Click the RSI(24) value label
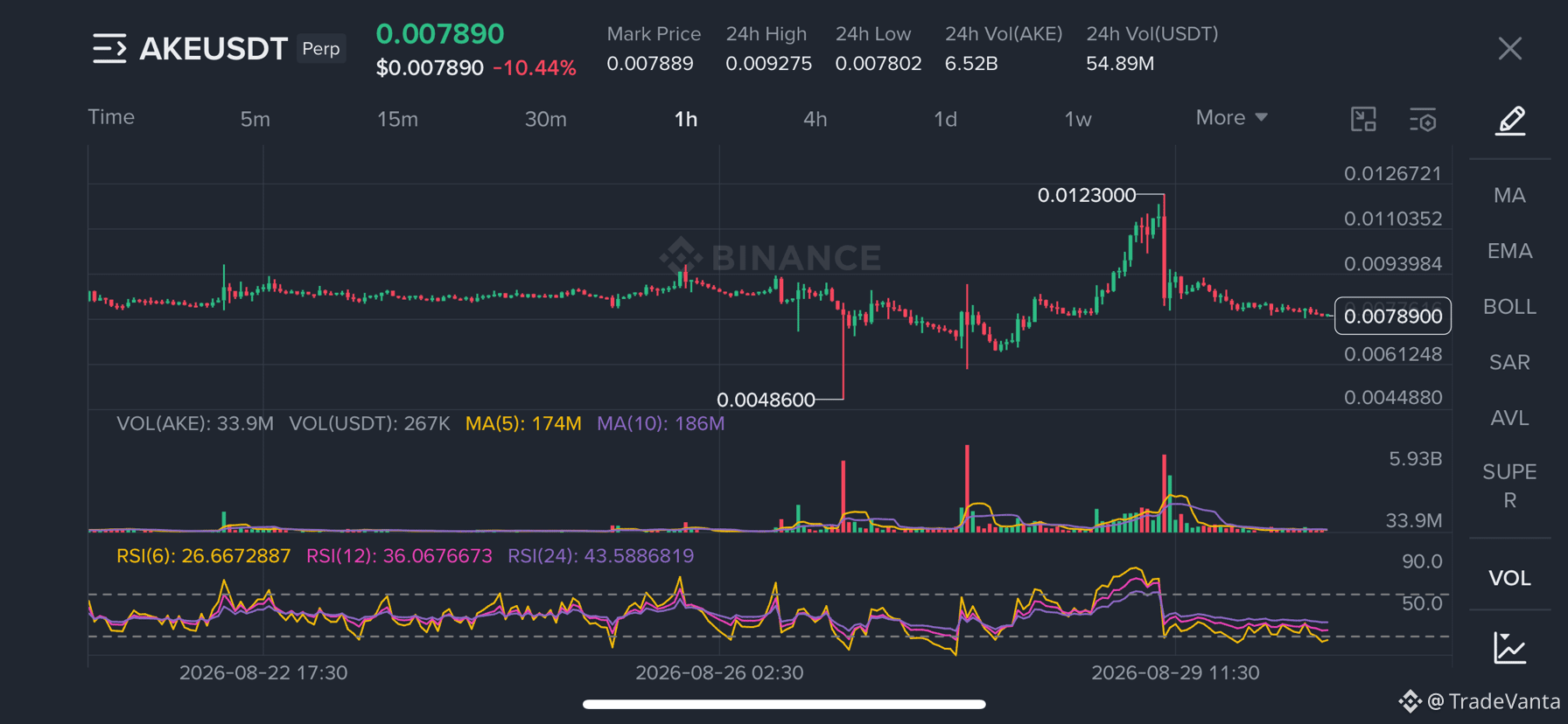This screenshot has width=1568, height=724. tap(601, 556)
